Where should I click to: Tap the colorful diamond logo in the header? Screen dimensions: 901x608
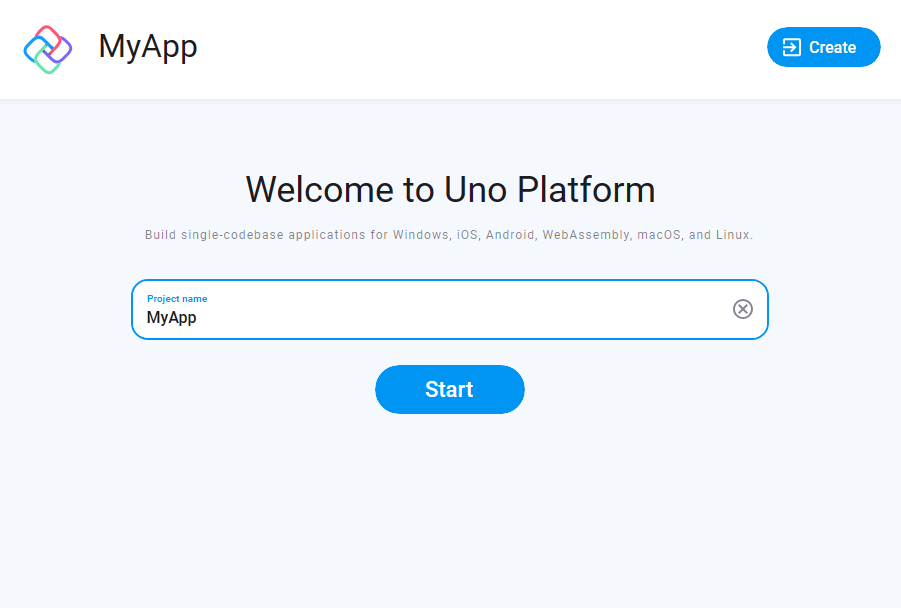click(x=47, y=47)
